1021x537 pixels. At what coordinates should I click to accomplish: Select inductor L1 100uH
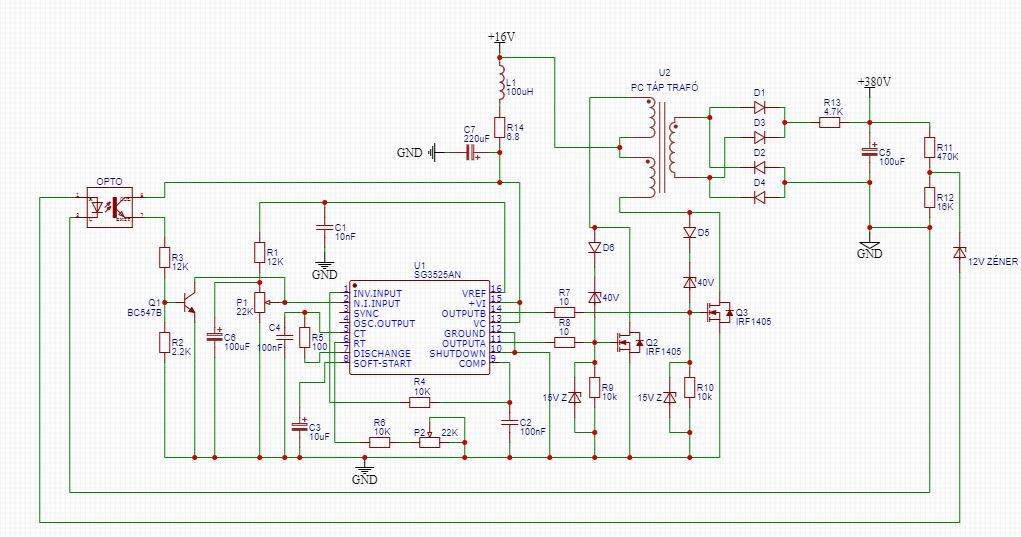tap(501, 82)
